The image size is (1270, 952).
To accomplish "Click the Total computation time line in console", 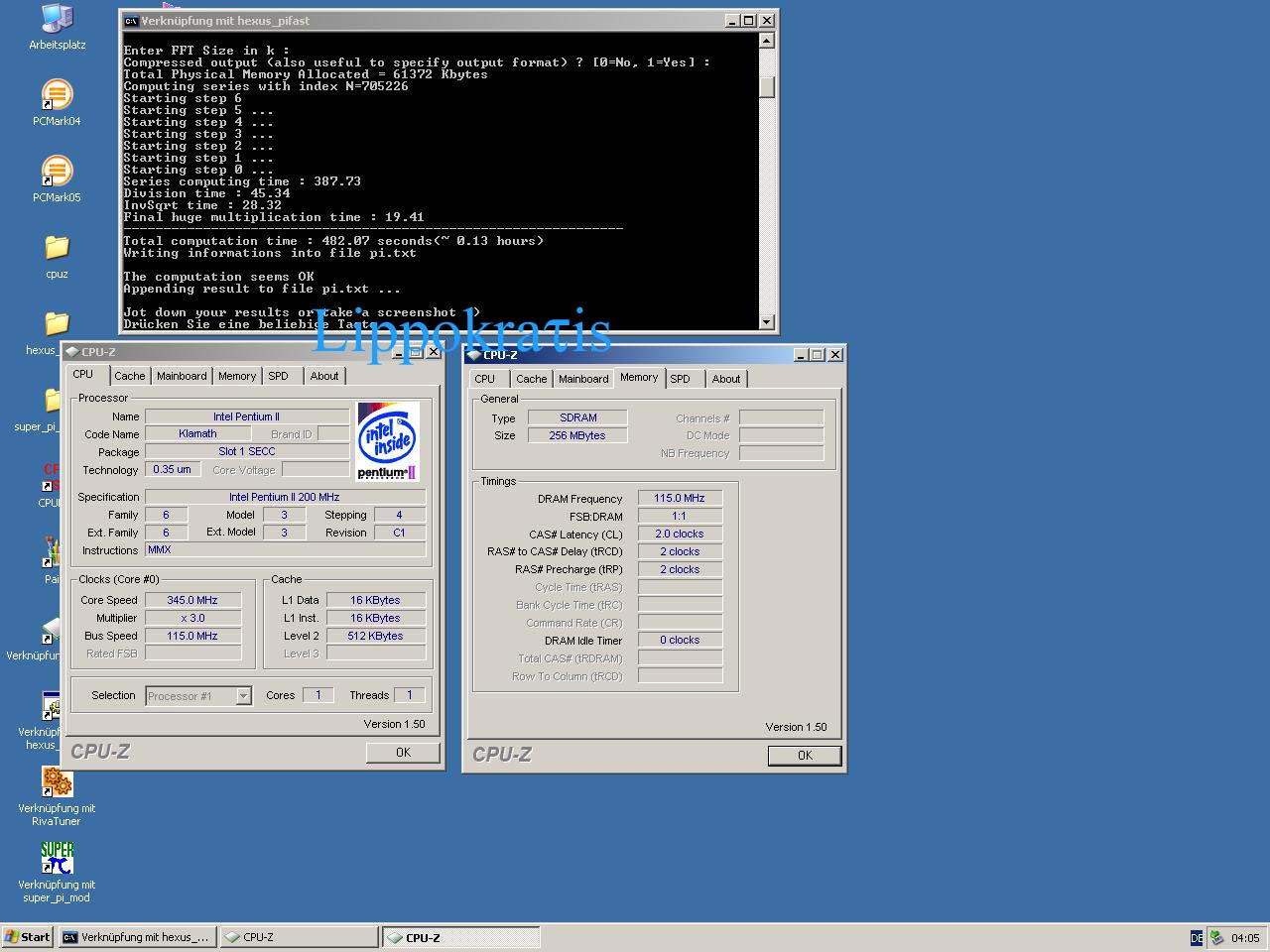I will tap(333, 241).
